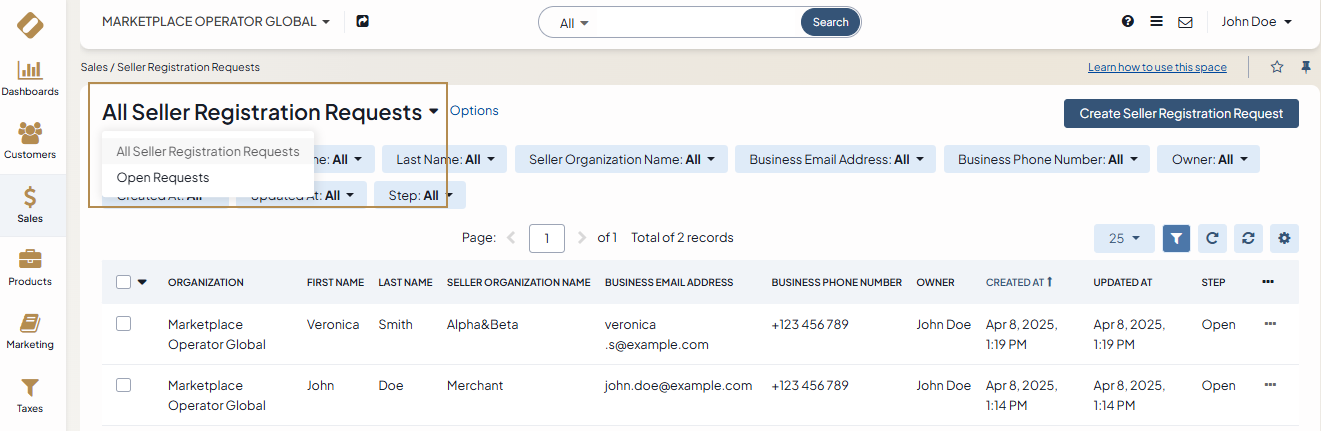Favorite this page with star icon
Screen dimensions: 1321x431
1277,67
